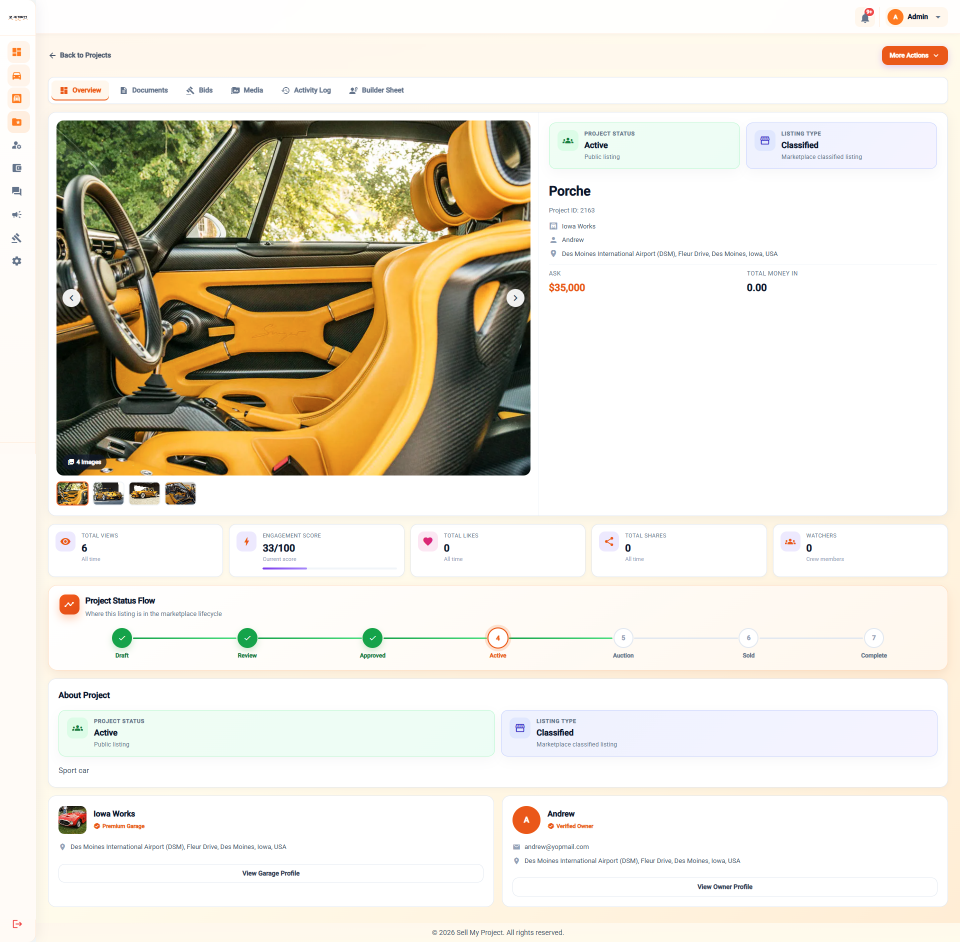This screenshot has height=942, width=960.
Task: Open the More Actions dropdown
Action: point(914,55)
